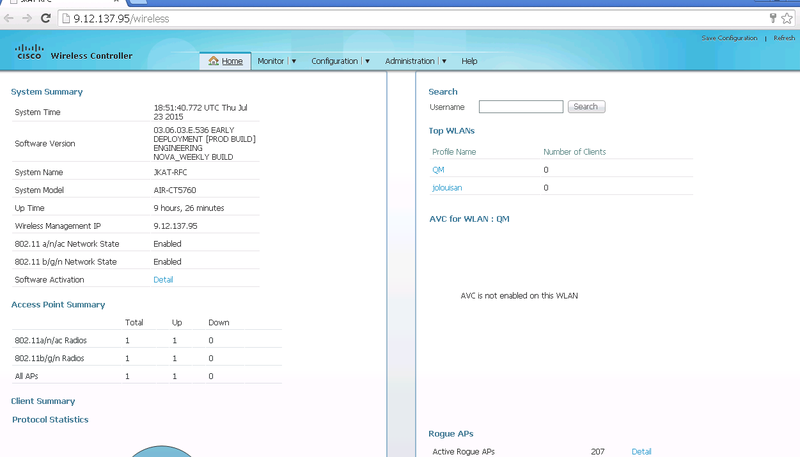Image resolution: width=800 pixels, height=457 pixels.
Task: Click the browser forward arrow
Action: pos(27,18)
